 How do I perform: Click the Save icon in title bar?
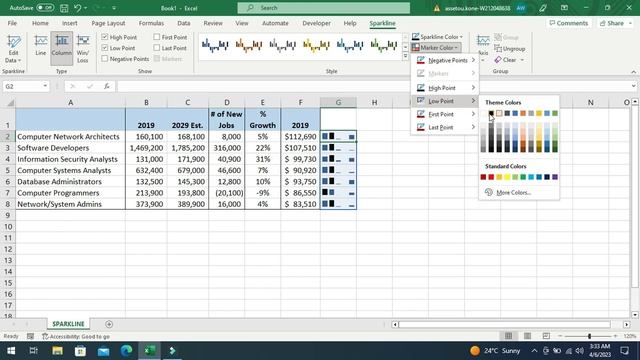64,8
